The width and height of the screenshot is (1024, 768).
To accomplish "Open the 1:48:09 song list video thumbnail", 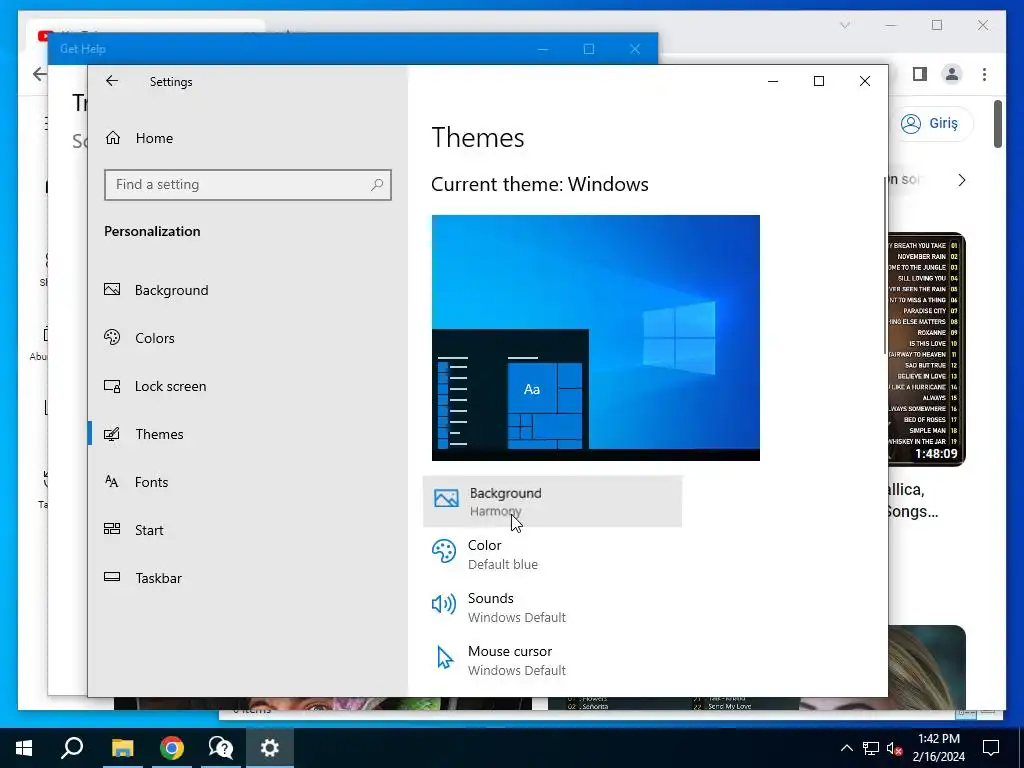I will [927, 349].
